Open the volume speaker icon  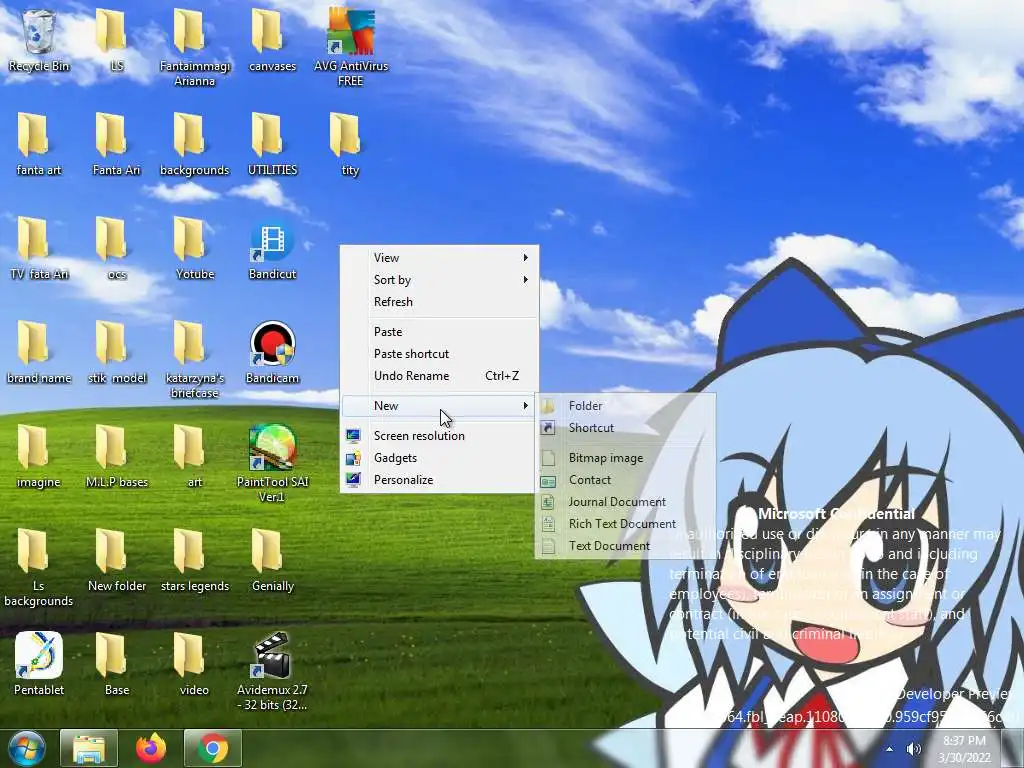(914, 749)
